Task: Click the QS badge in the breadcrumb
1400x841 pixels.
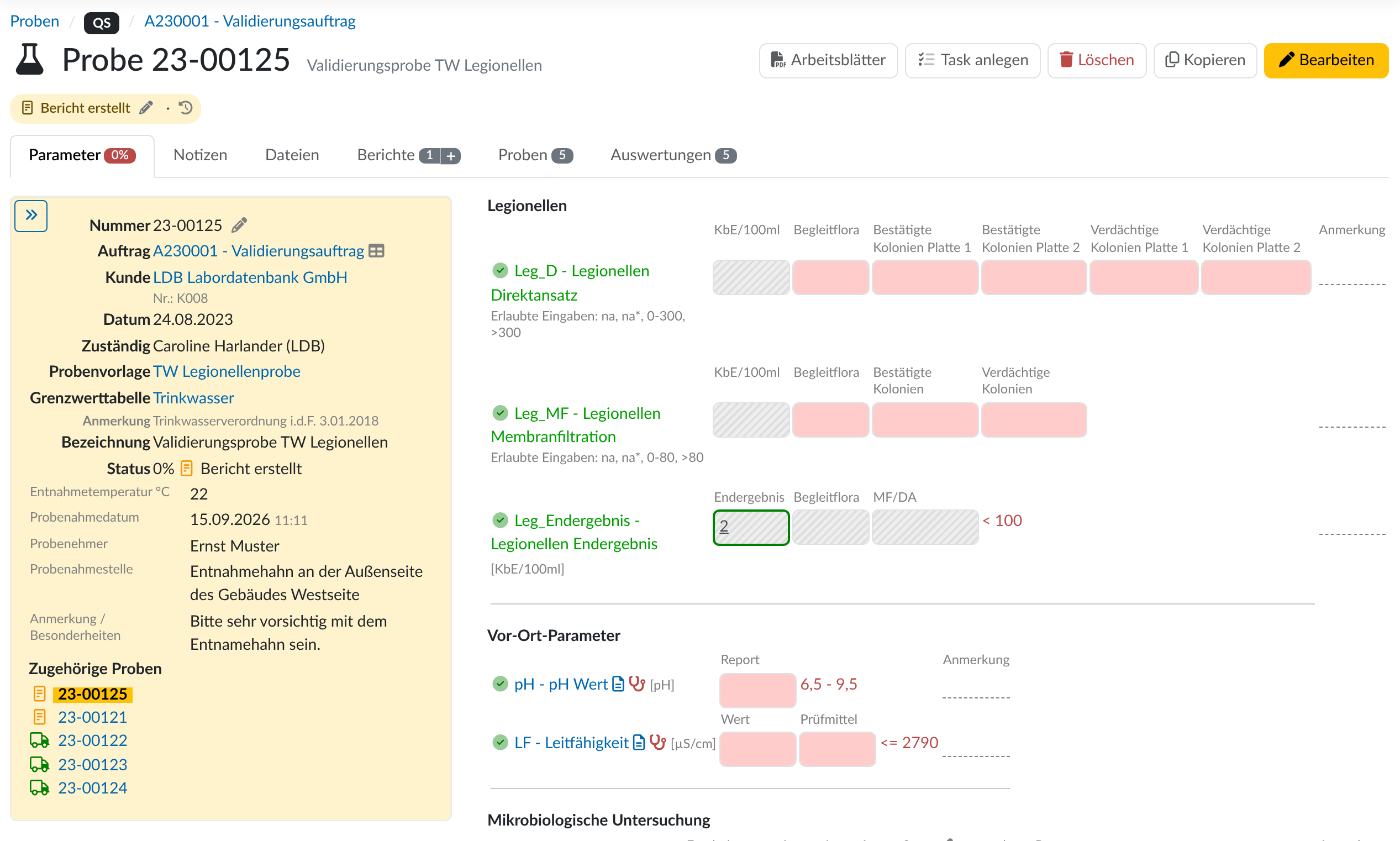Action: click(x=102, y=23)
